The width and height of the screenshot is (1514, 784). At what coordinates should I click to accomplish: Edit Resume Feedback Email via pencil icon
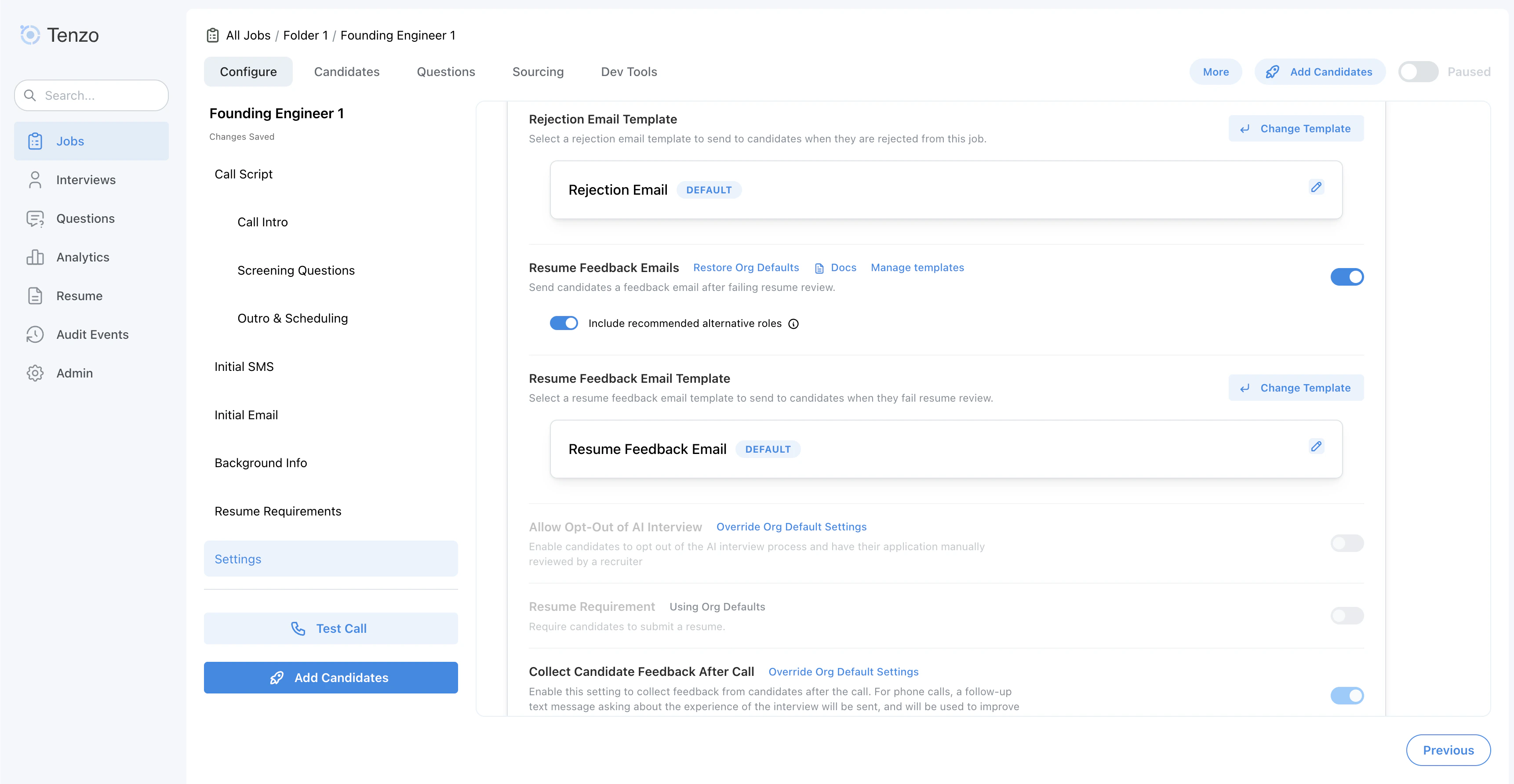1316,446
